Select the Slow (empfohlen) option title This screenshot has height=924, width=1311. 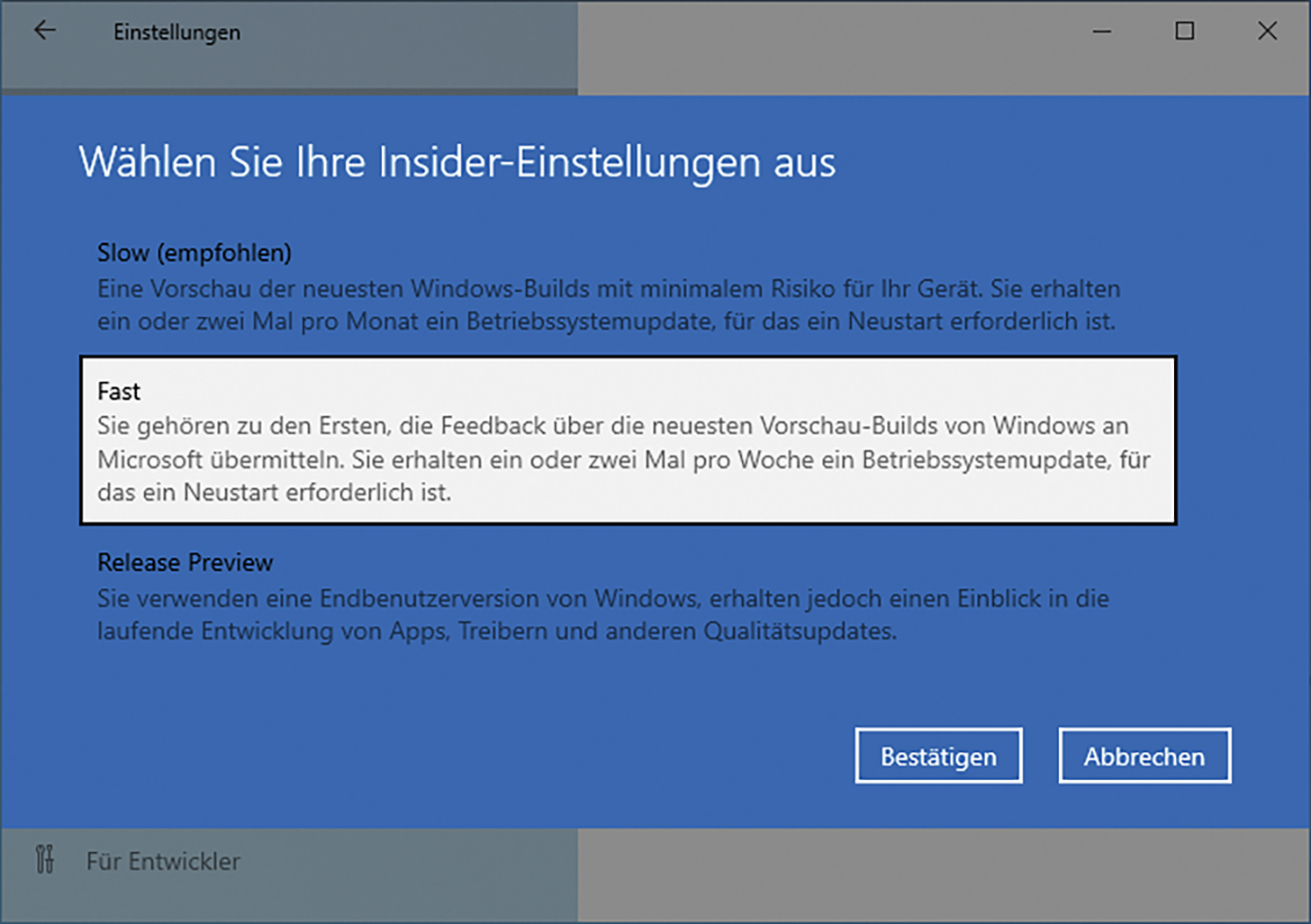tap(194, 253)
